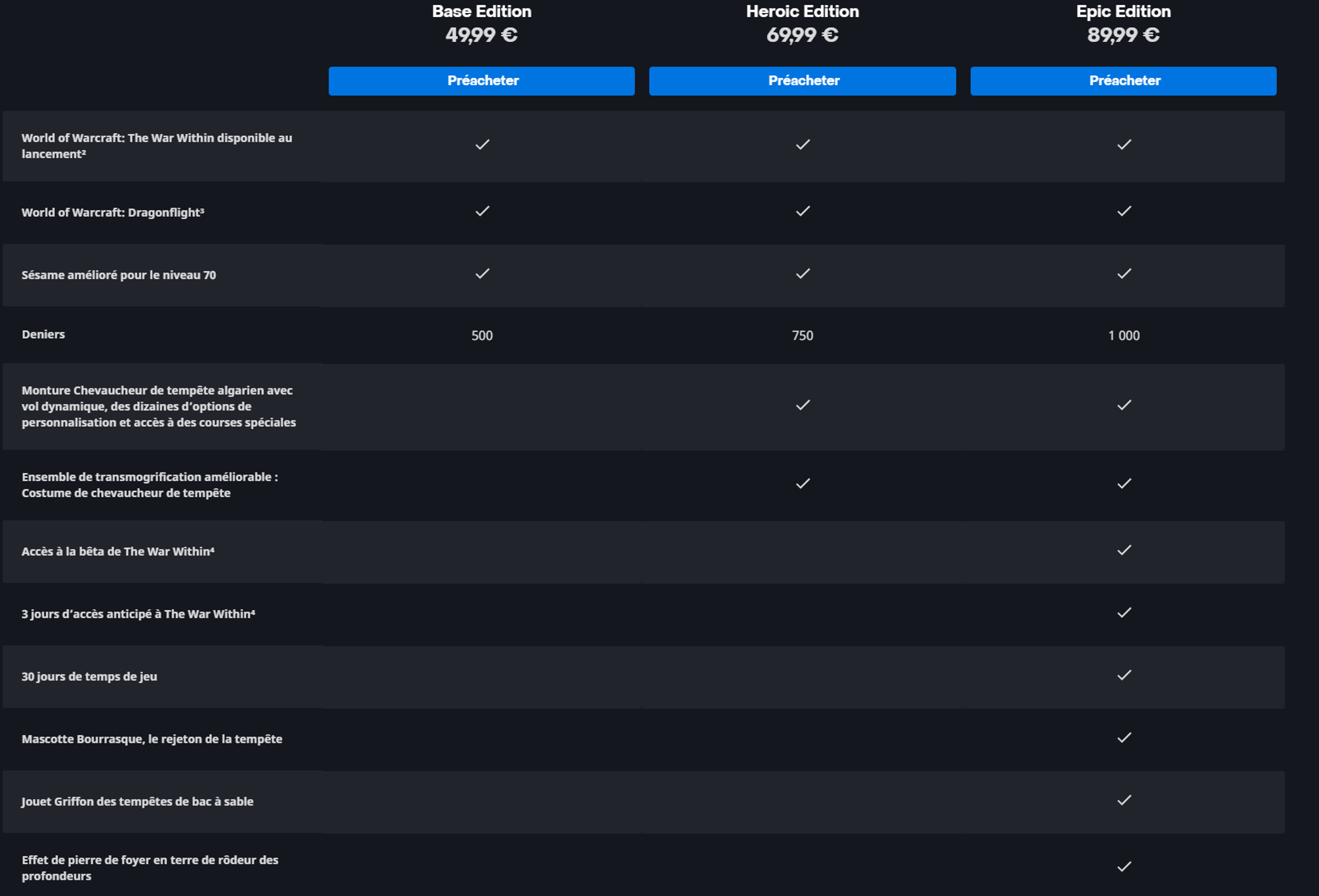Image resolution: width=1319 pixels, height=896 pixels.
Task: Click the World of Warcraft: Dragonflight label
Action: tap(113, 212)
